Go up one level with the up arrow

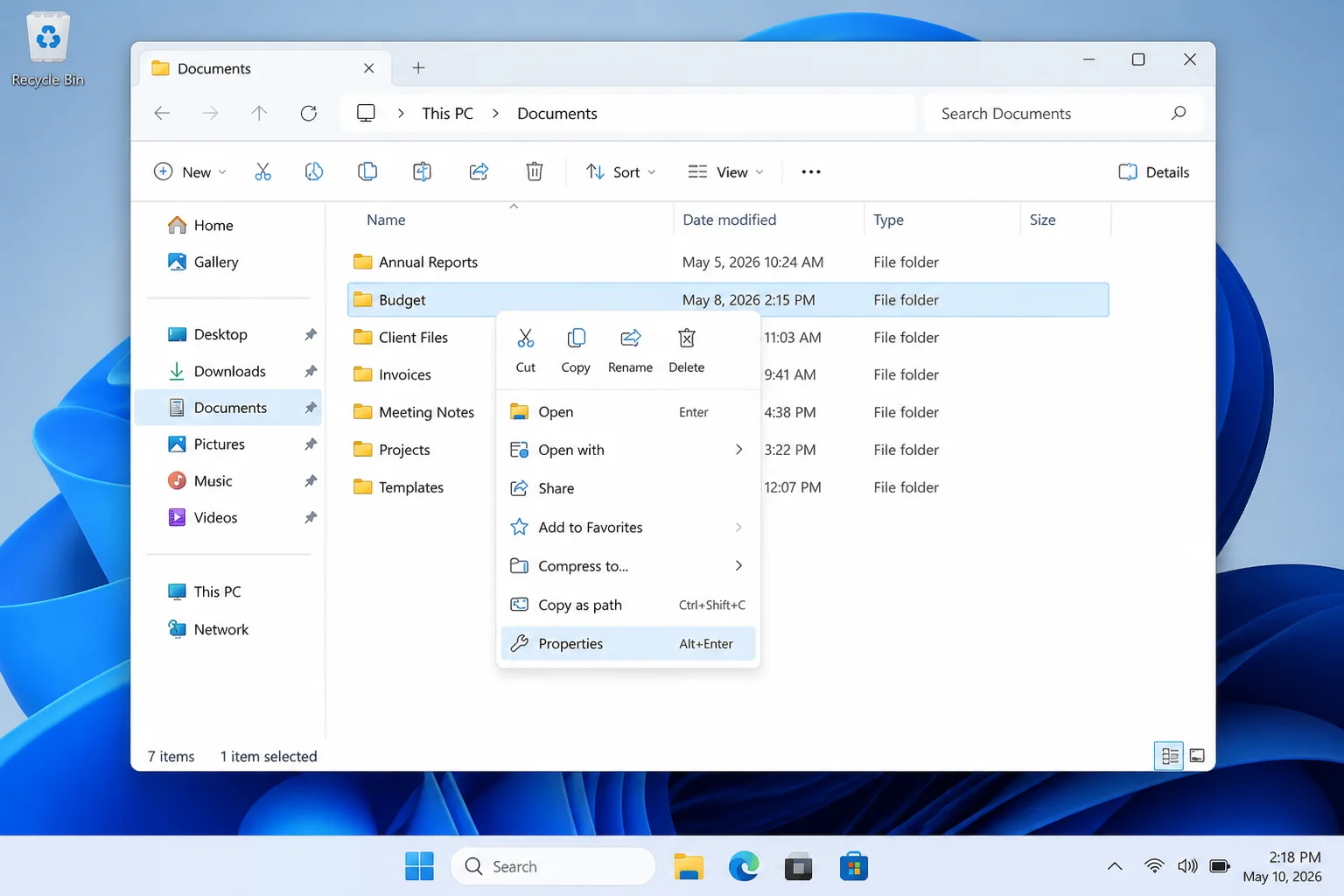(259, 113)
